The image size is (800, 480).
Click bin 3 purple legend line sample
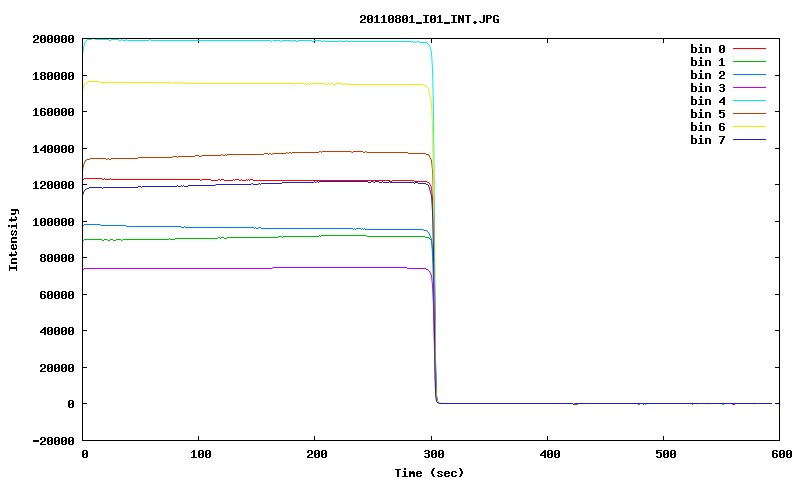click(749, 88)
